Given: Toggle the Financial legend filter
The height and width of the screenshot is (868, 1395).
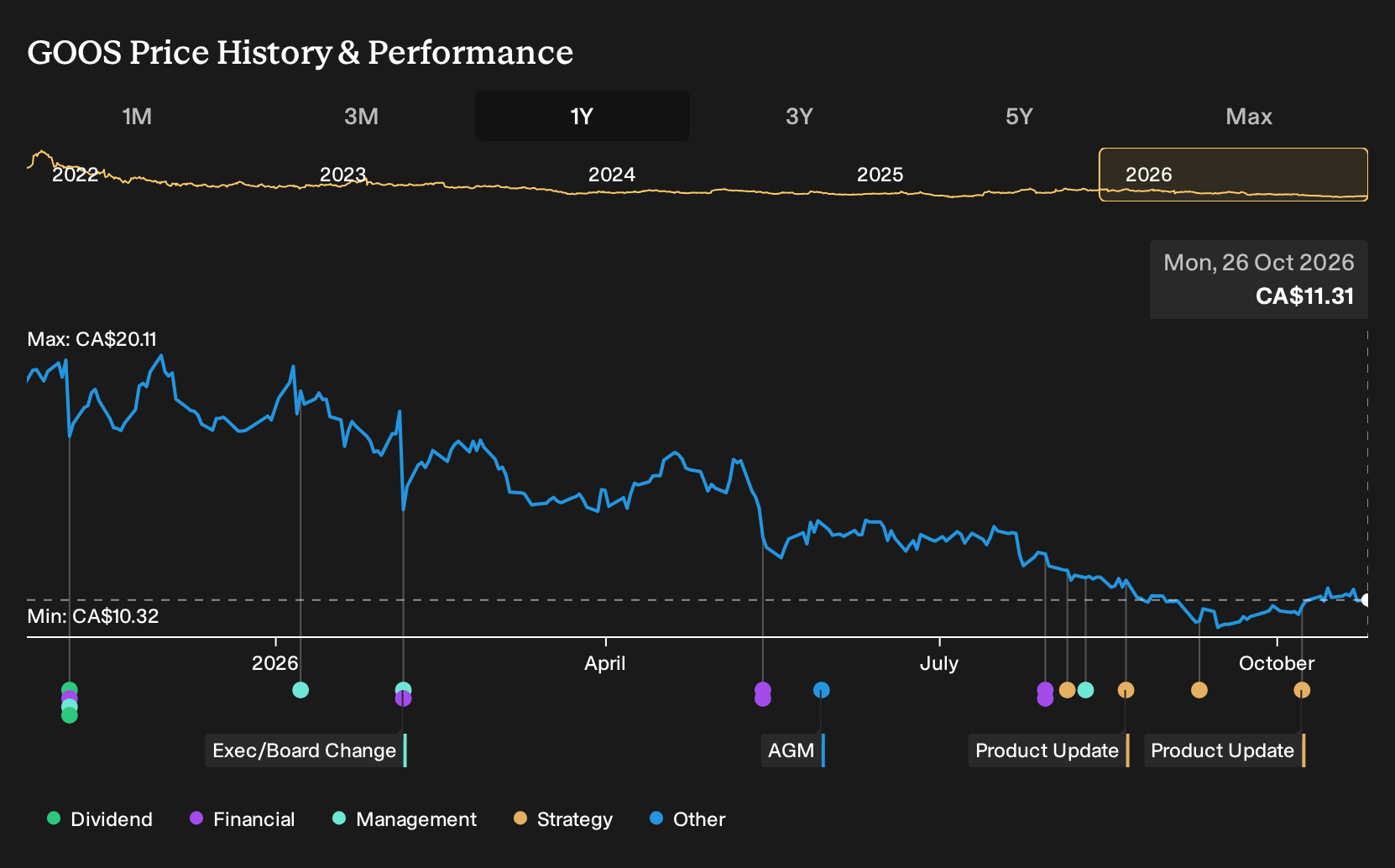Looking at the screenshot, I should (242, 819).
